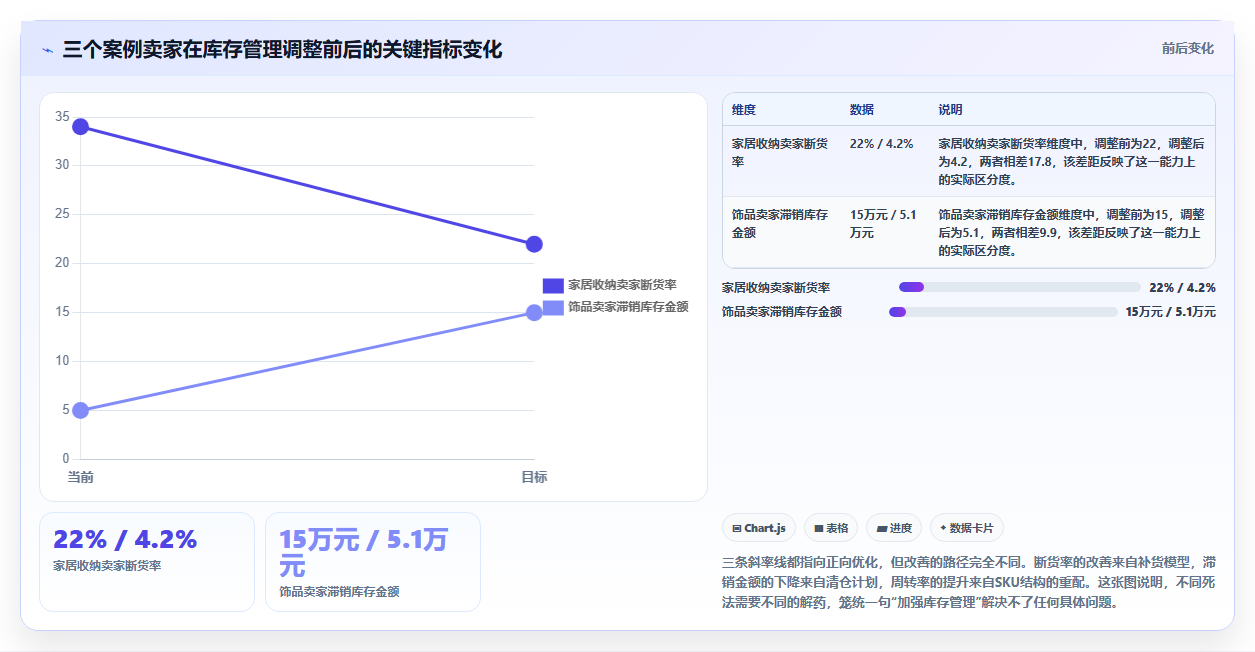Screen dimensions: 1255x652
Task: Click the diamond icon in 数据卡片 tag
Action: pos(943,528)
